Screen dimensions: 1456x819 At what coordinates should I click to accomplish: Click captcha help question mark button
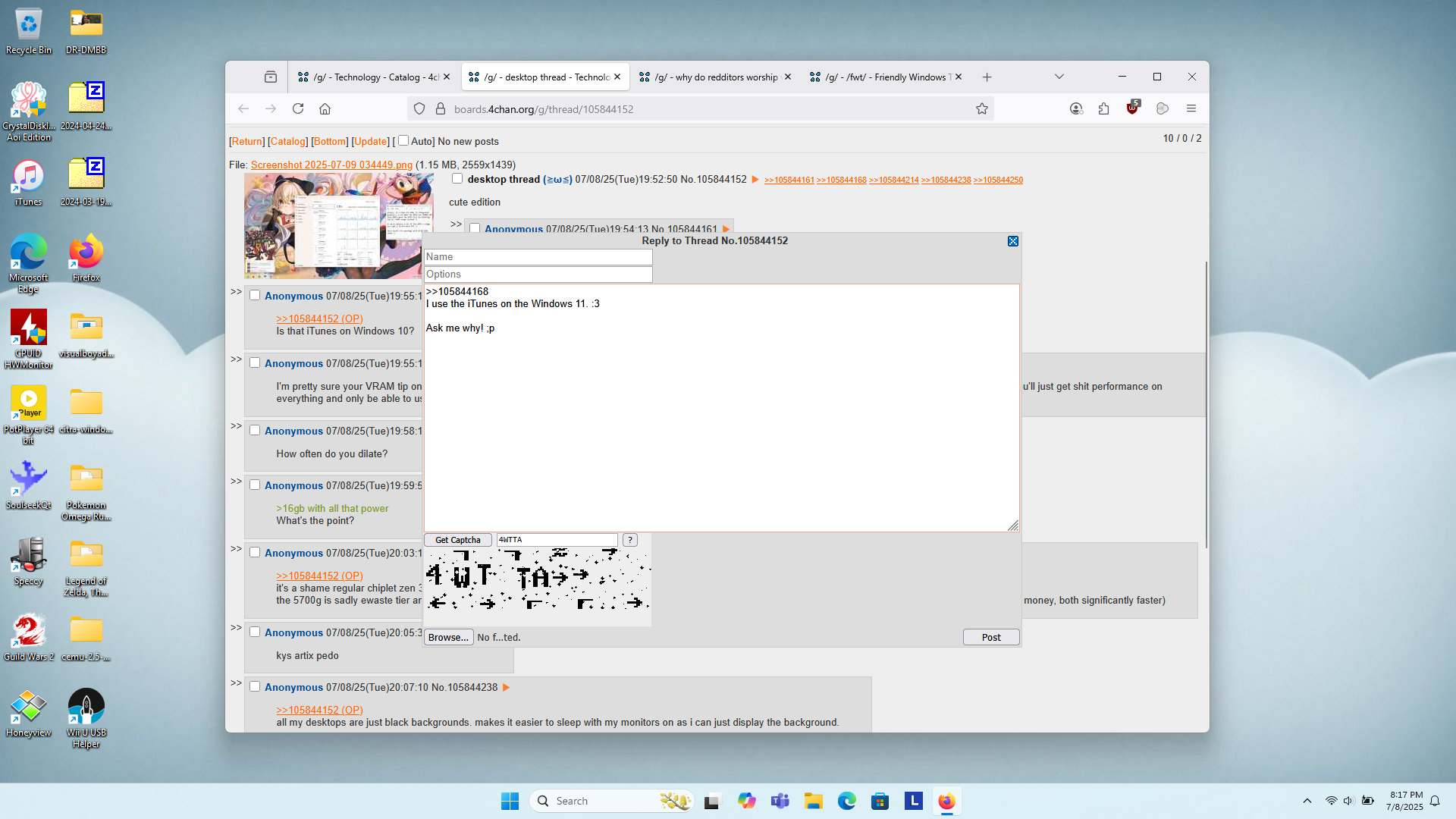[x=630, y=540]
